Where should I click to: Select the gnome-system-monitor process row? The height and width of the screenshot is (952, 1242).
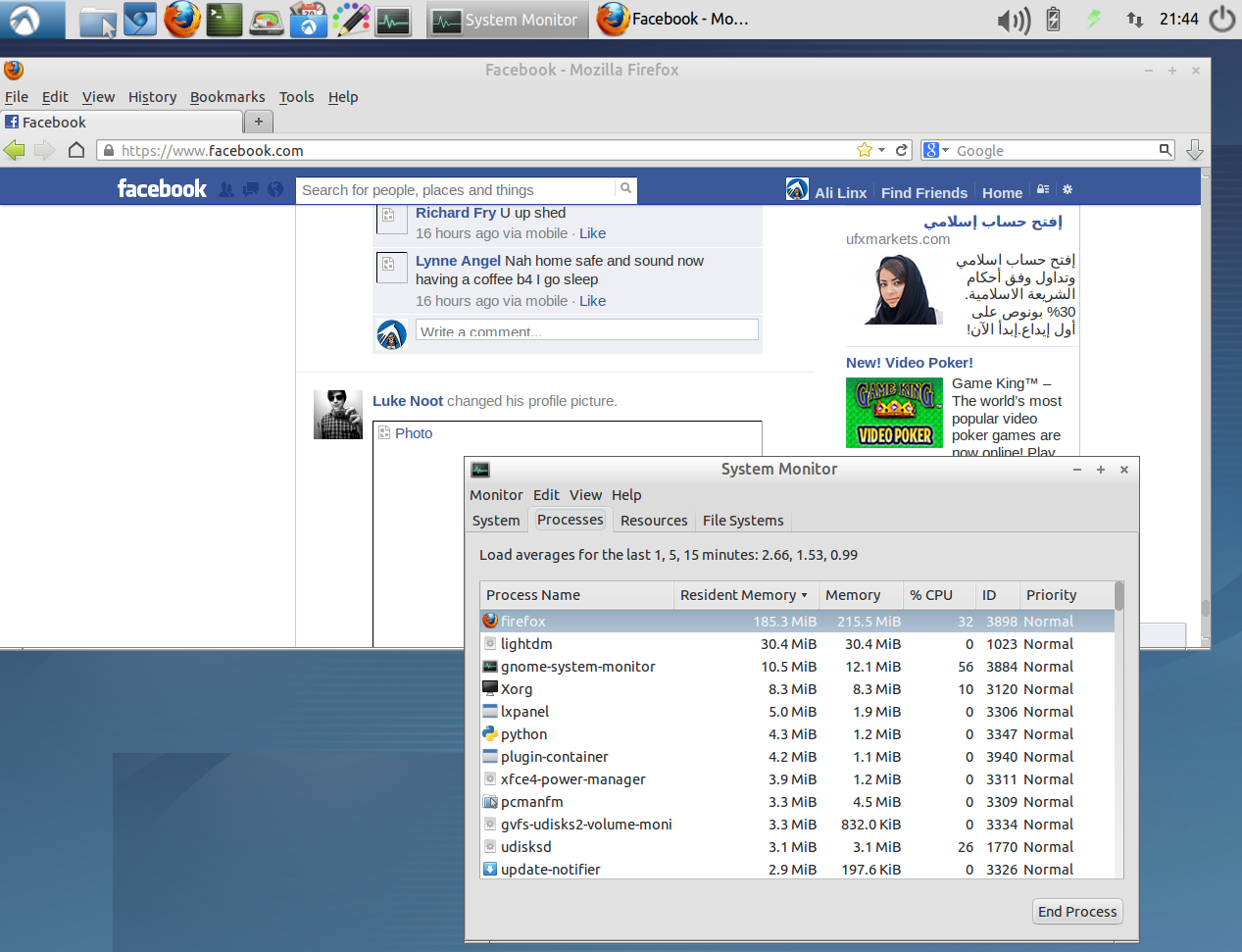pyautogui.click(x=797, y=667)
